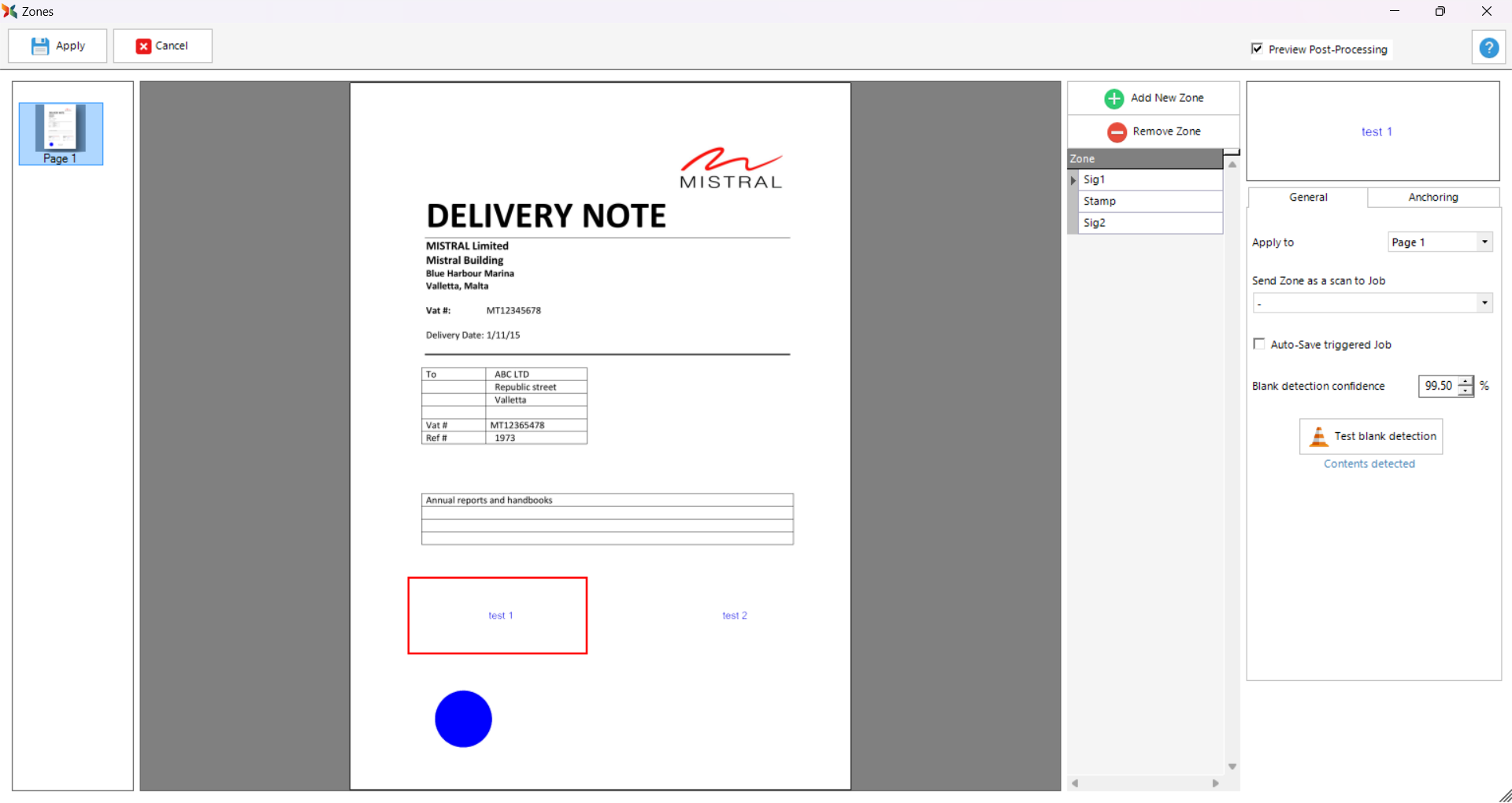The height and width of the screenshot is (803, 1512).
Task: Click the row arrow indicator beside Sig1
Action: pyautogui.click(x=1073, y=180)
